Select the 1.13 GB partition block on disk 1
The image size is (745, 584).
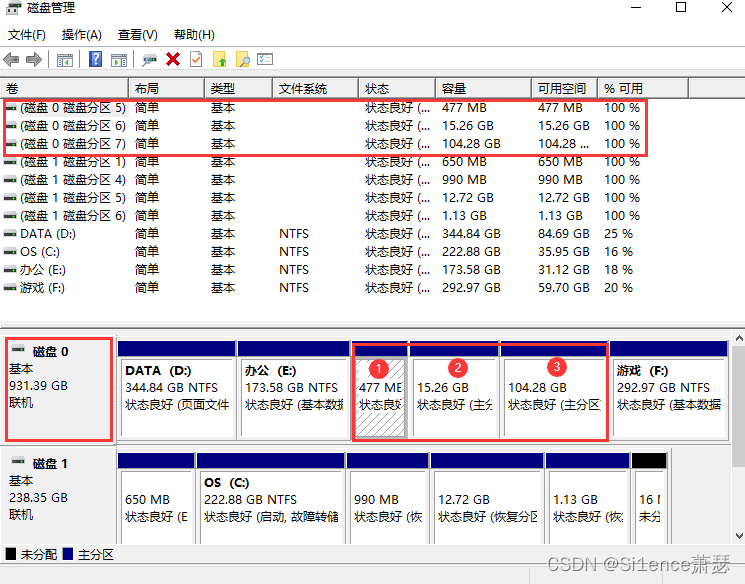tap(588, 499)
